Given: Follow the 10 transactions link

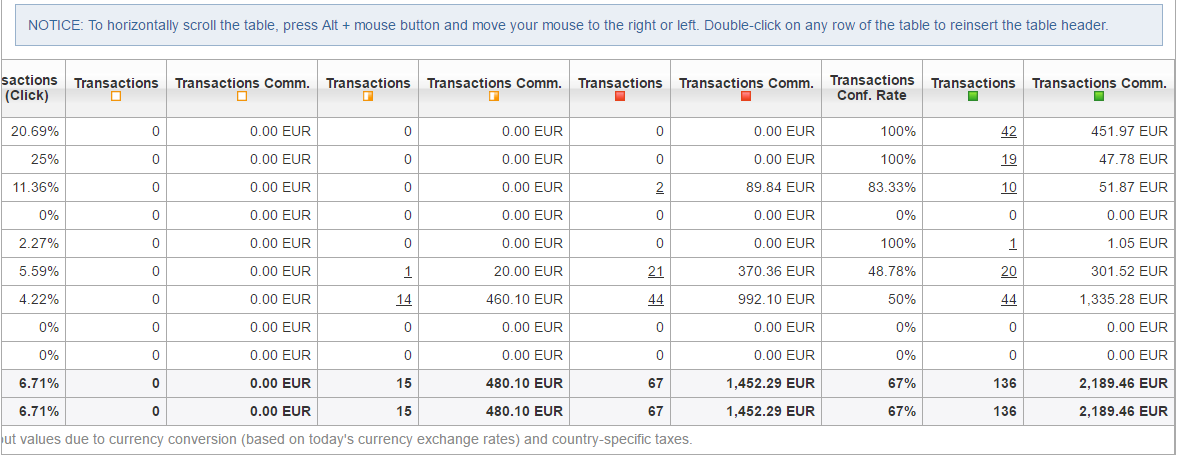Looking at the screenshot, I should click(1008, 187).
